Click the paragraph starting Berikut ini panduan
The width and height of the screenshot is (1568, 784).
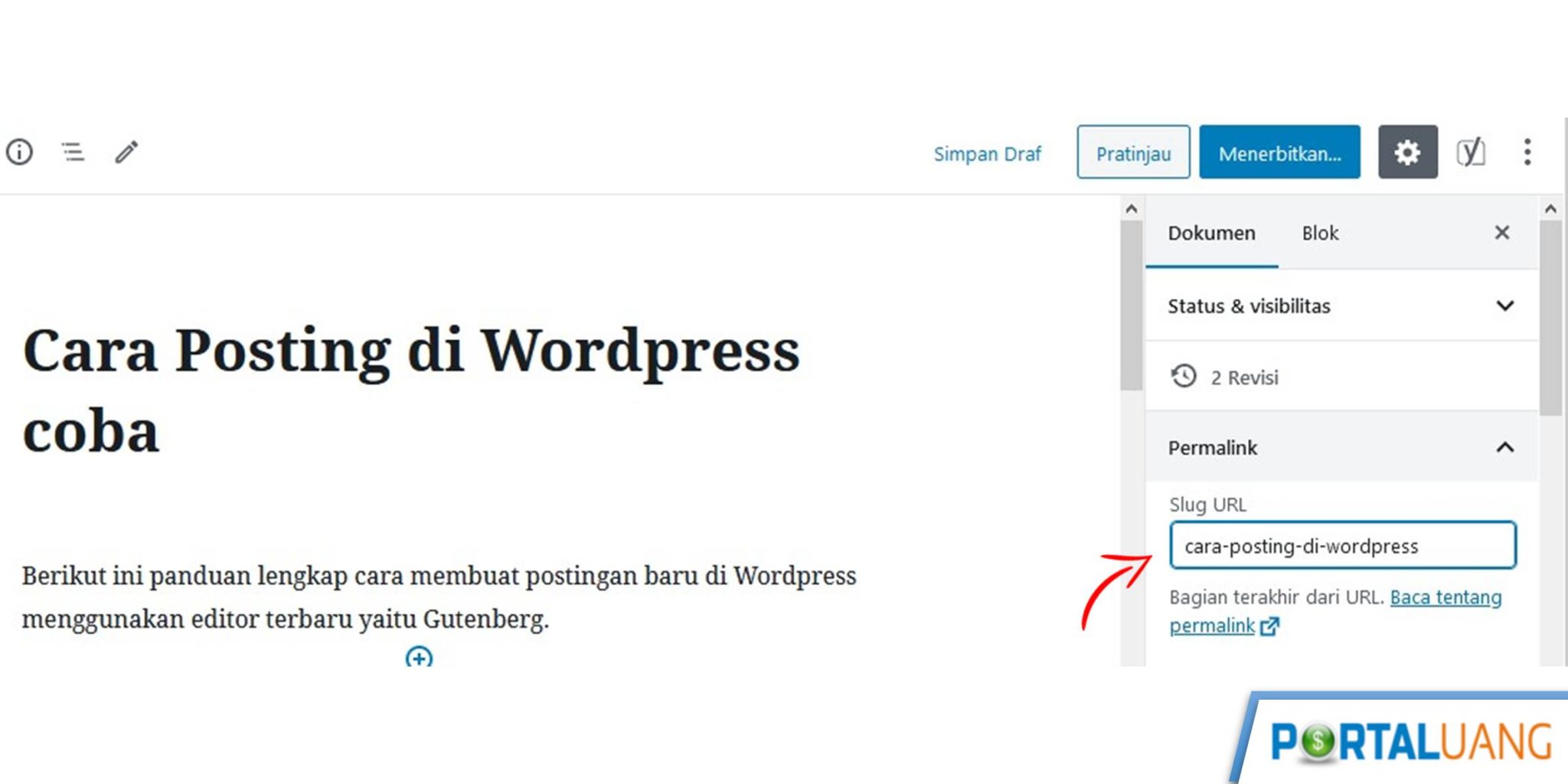tap(439, 596)
